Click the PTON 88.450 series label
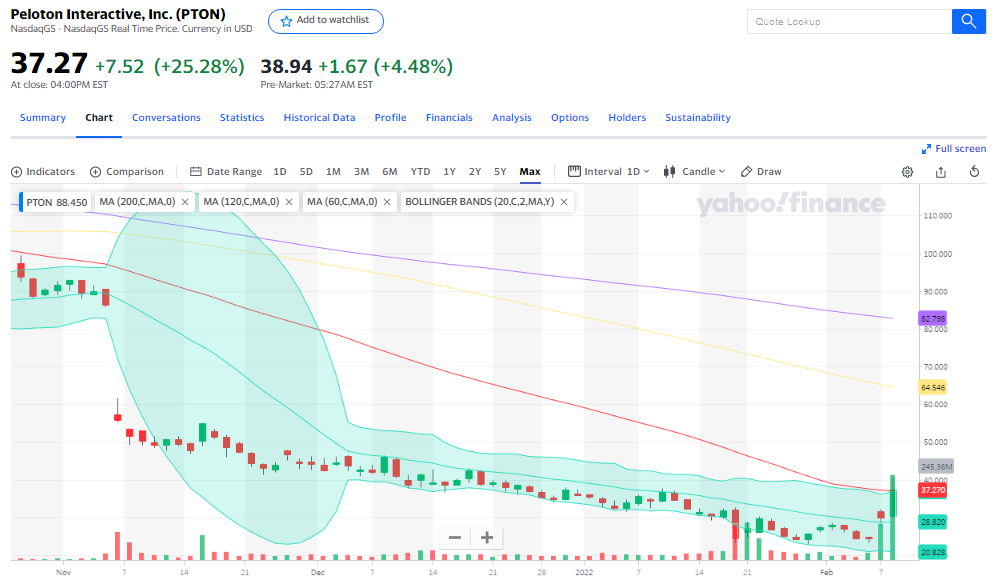The width and height of the screenshot is (995, 585). pos(55,202)
